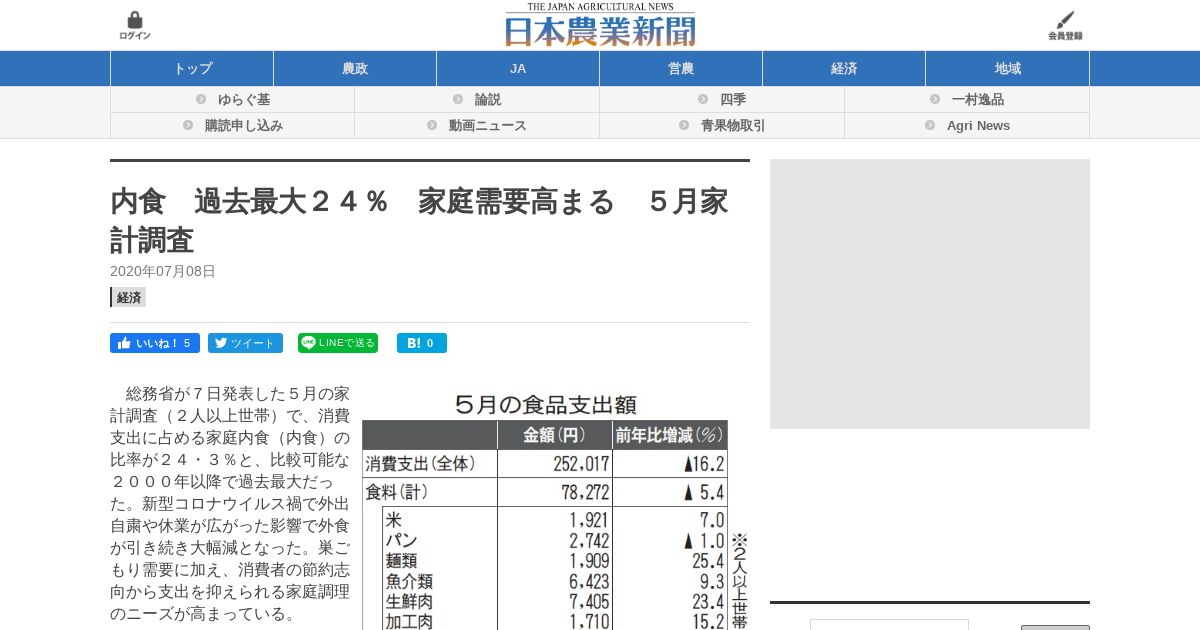Viewport: 1200px width, 630px height.
Task: Click the arrow bullet beside Agri News
Action: pyautogui.click(x=930, y=125)
